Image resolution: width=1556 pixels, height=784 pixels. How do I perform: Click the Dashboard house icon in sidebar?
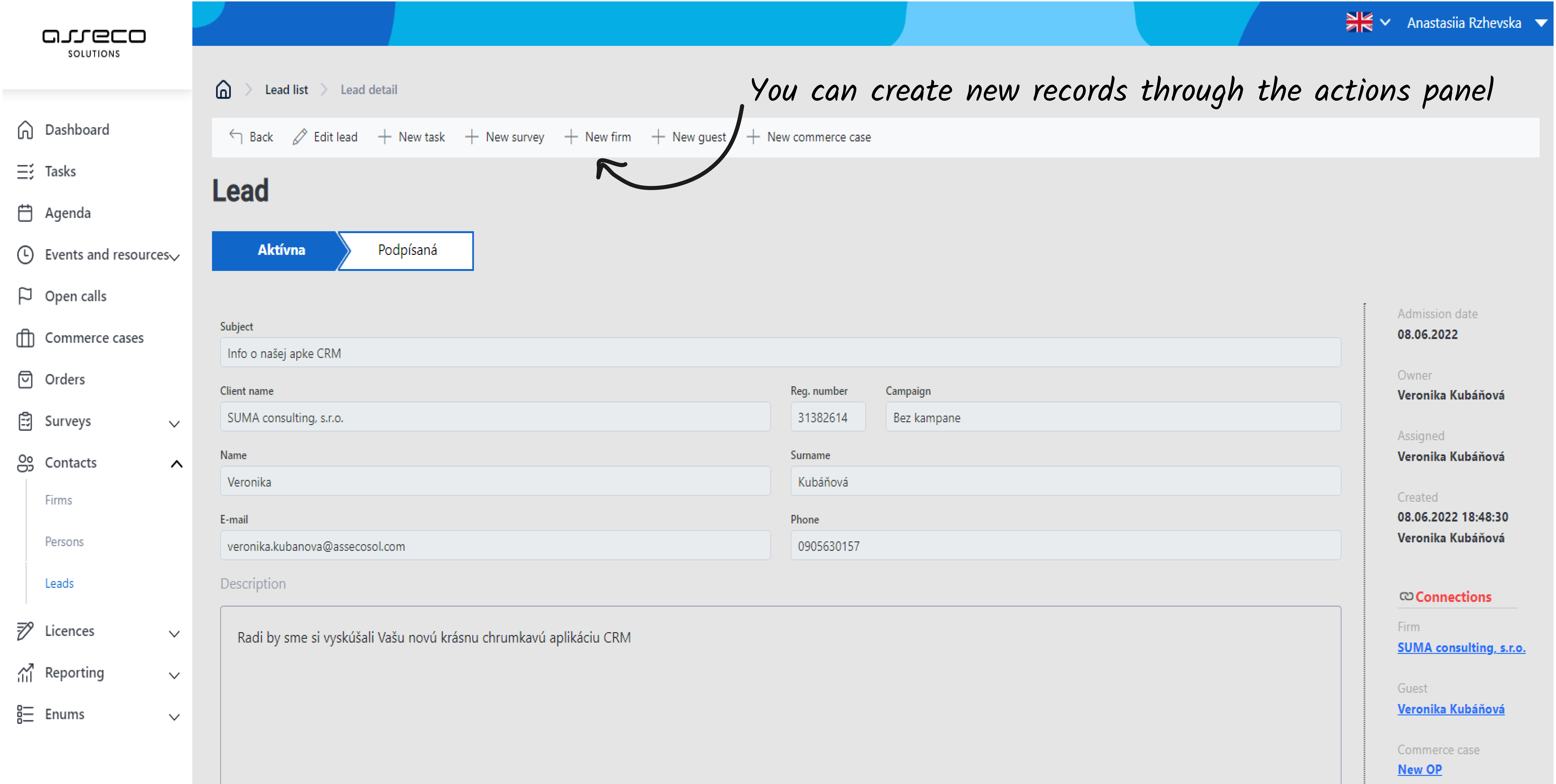coord(25,130)
